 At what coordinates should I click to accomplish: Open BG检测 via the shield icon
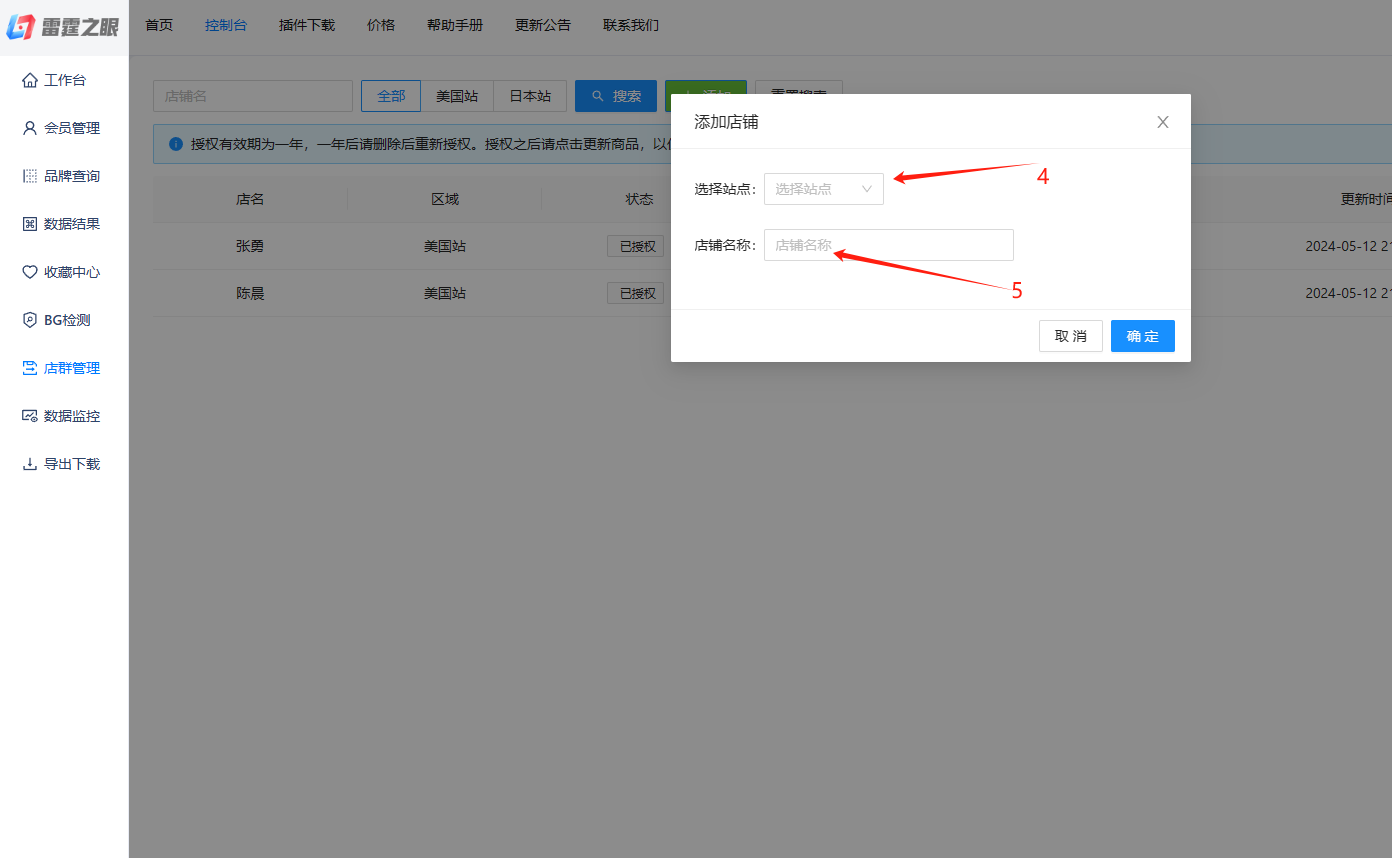(30, 320)
